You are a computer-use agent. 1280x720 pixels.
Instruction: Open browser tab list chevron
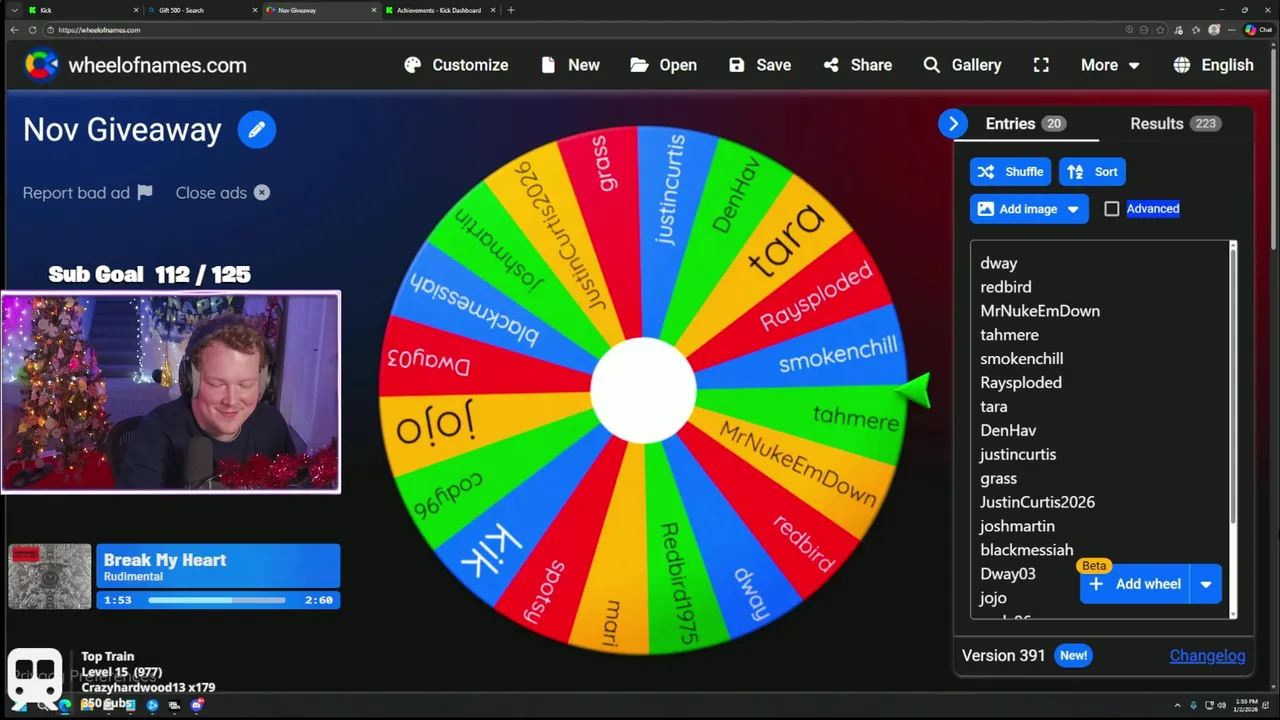point(14,10)
